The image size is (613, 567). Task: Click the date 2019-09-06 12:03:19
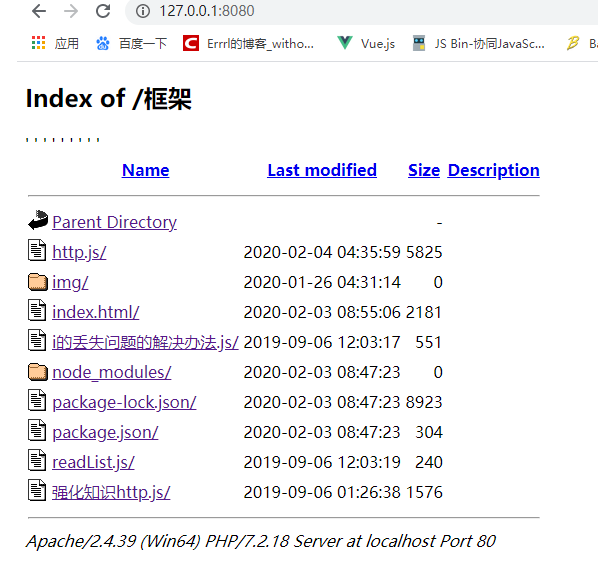tap(322, 463)
